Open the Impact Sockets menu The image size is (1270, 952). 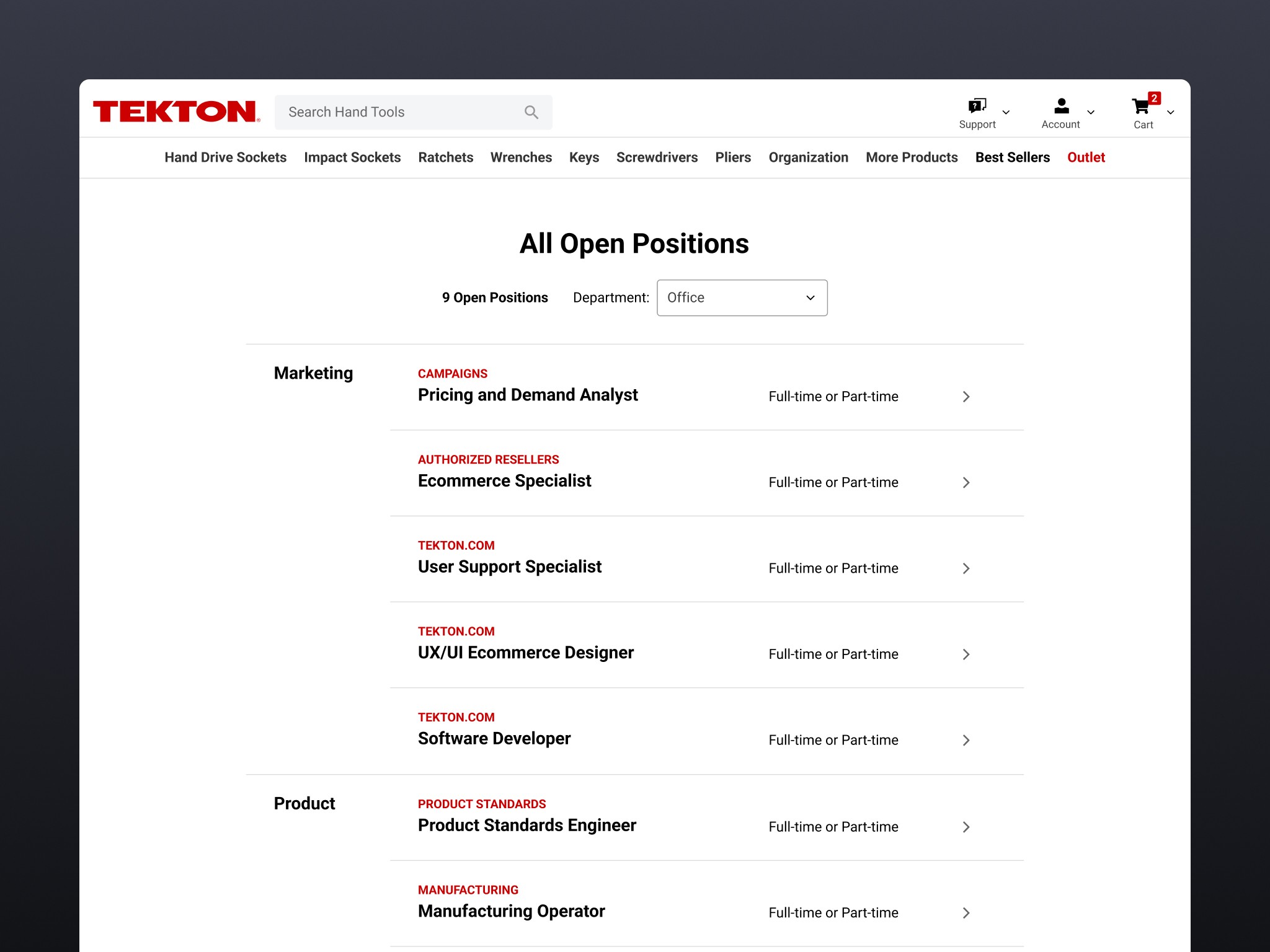tap(352, 157)
